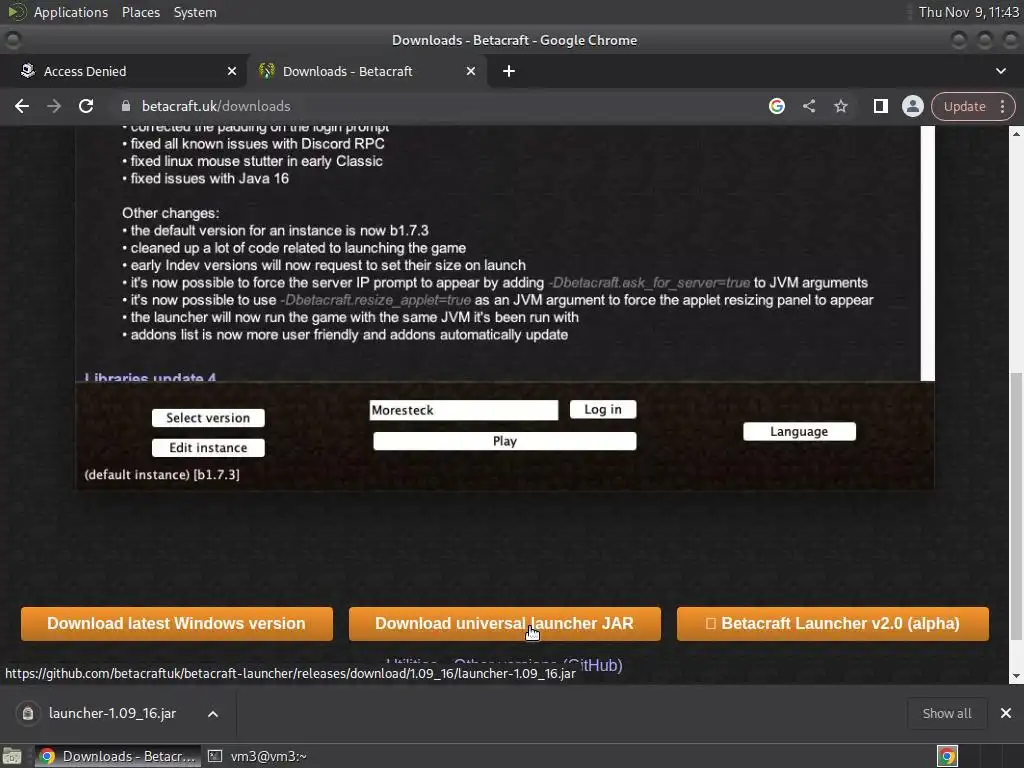The width and height of the screenshot is (1024, 768).
Task: Open the new tab with plus button
Action: tap(509, 71)
